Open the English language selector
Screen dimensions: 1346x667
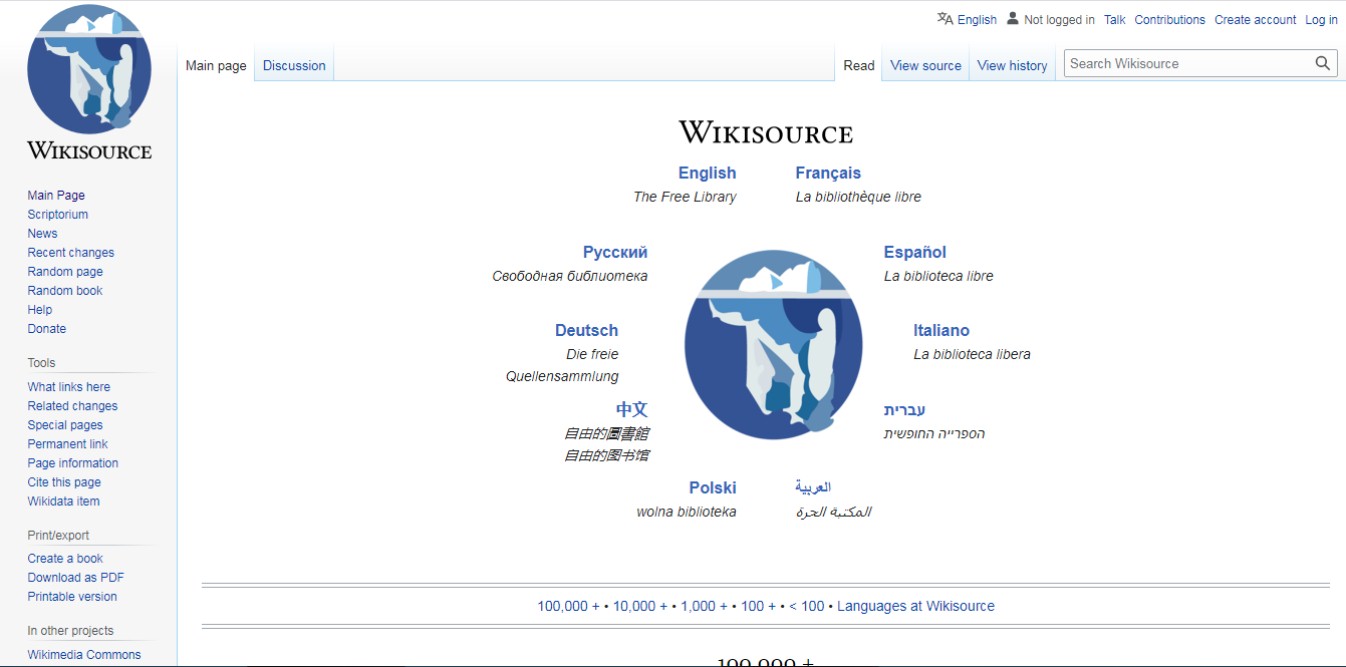click(977, 20)
